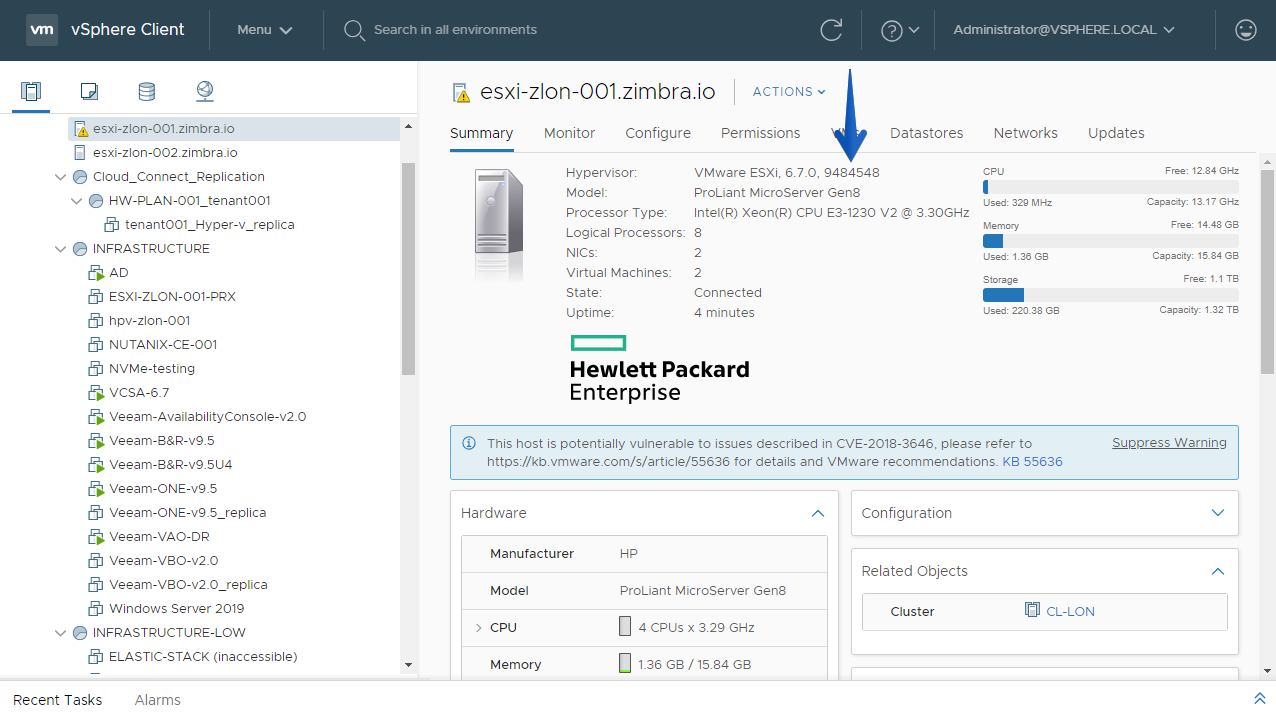Screen dimensions: 1276x714
Task: Click the ELASTIC-STACK inaccessible VM icon
Action: [96, 657]
